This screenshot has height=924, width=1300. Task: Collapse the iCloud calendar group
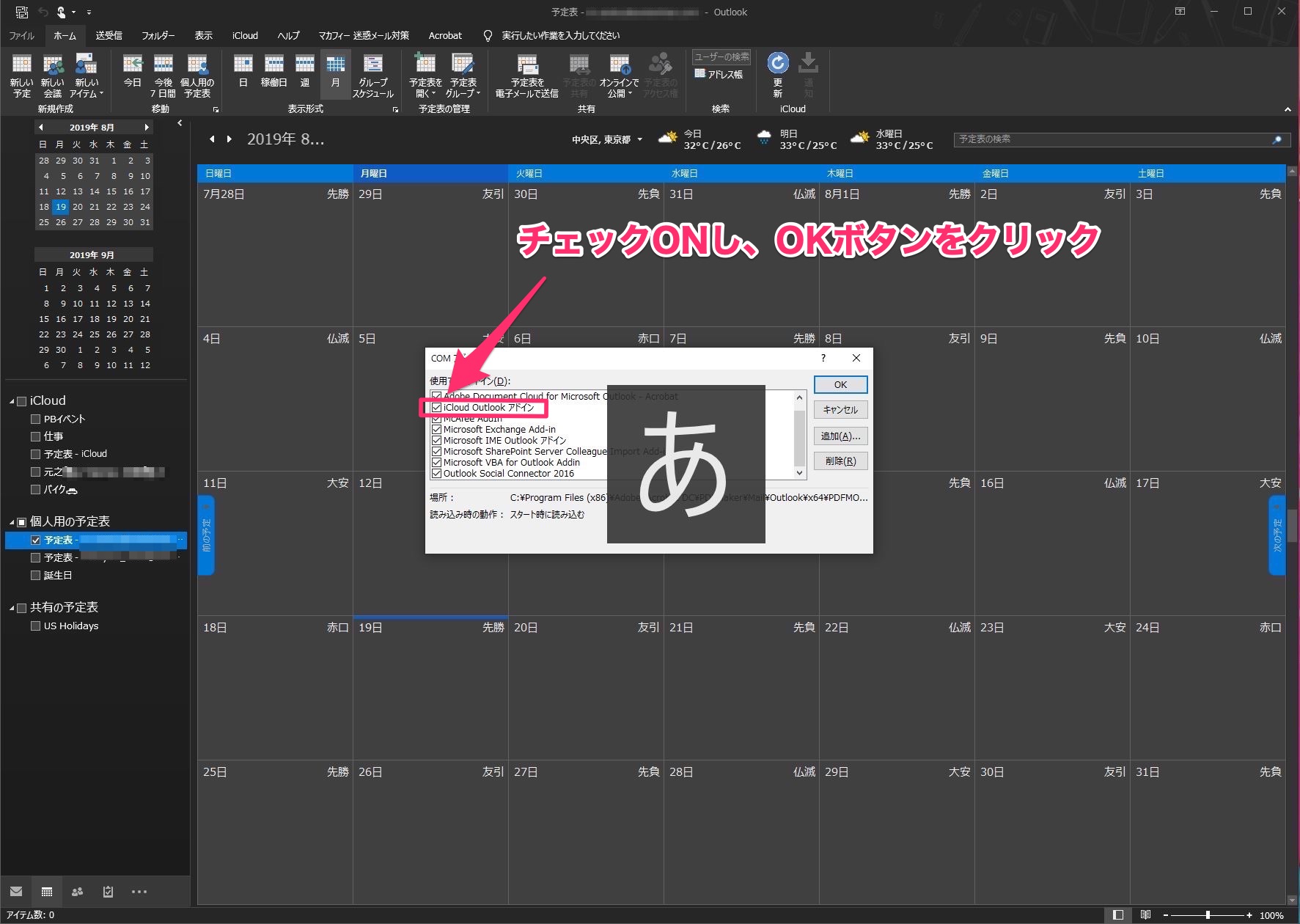tap(12, 401)
